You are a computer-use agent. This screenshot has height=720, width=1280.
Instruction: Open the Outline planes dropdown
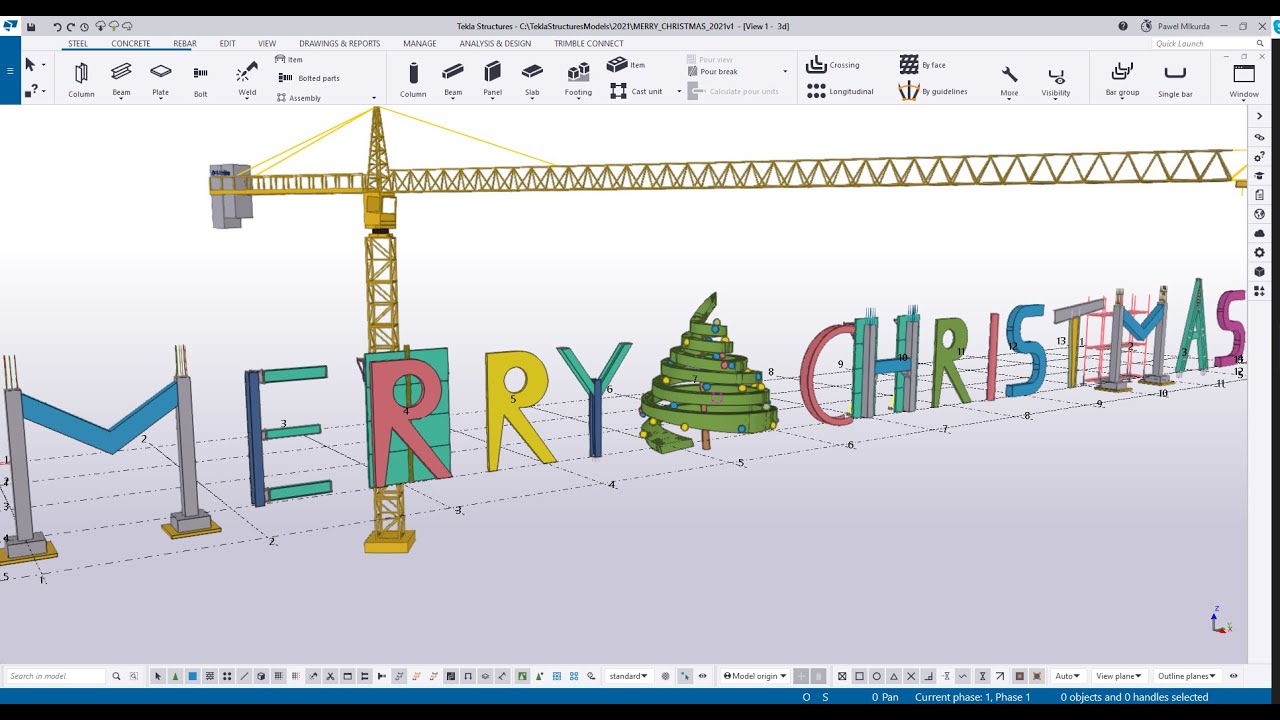[x=1187, y=676]
